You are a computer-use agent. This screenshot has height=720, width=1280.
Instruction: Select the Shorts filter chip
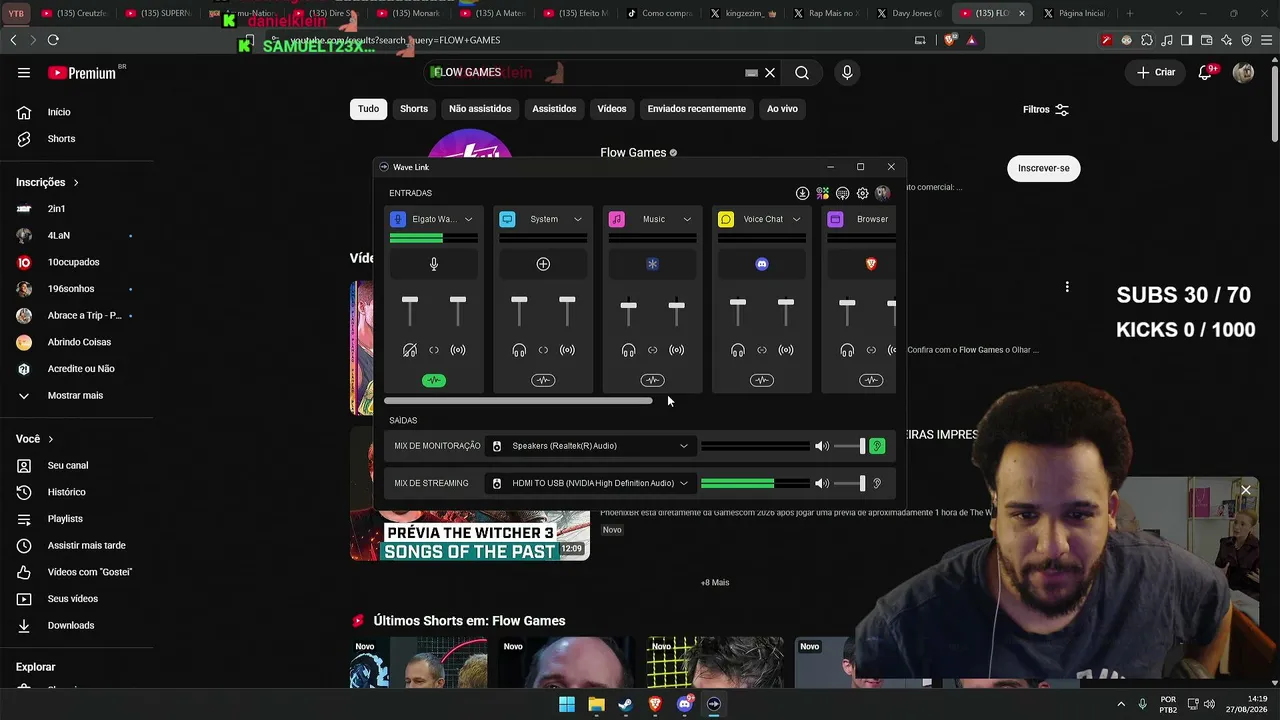(414, 109)
